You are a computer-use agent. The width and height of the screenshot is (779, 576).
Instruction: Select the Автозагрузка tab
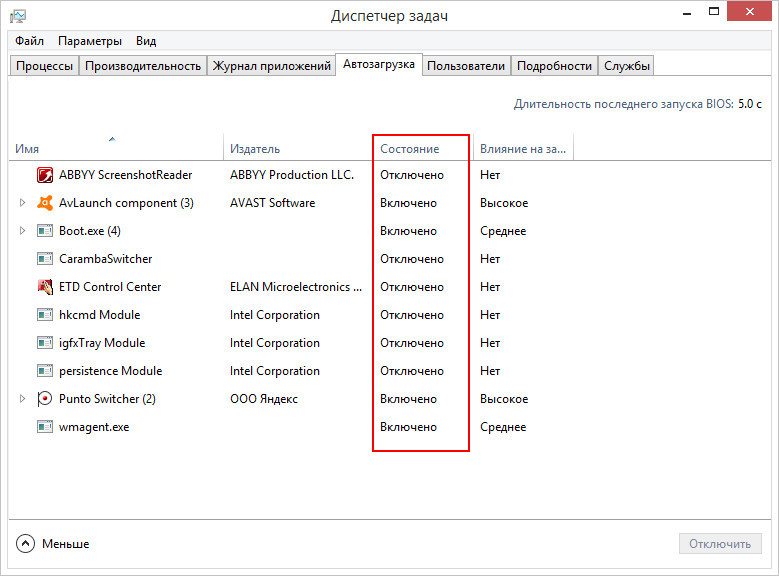[x=379, y=64]
